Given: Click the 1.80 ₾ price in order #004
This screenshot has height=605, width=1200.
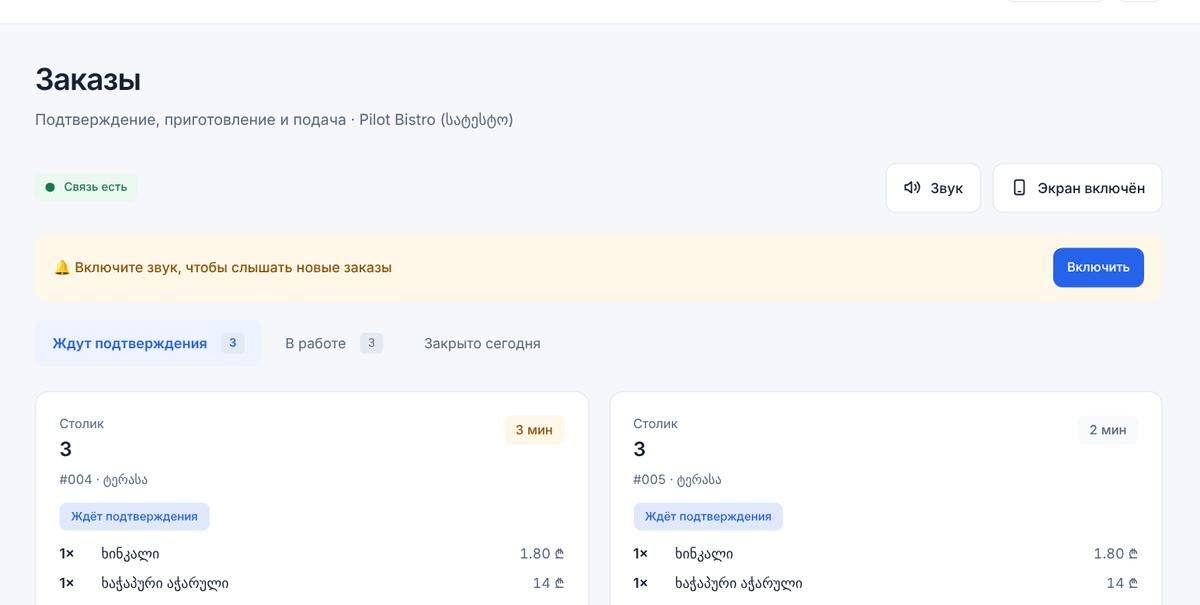Looking at the screenshot, I should pos(542,554).
